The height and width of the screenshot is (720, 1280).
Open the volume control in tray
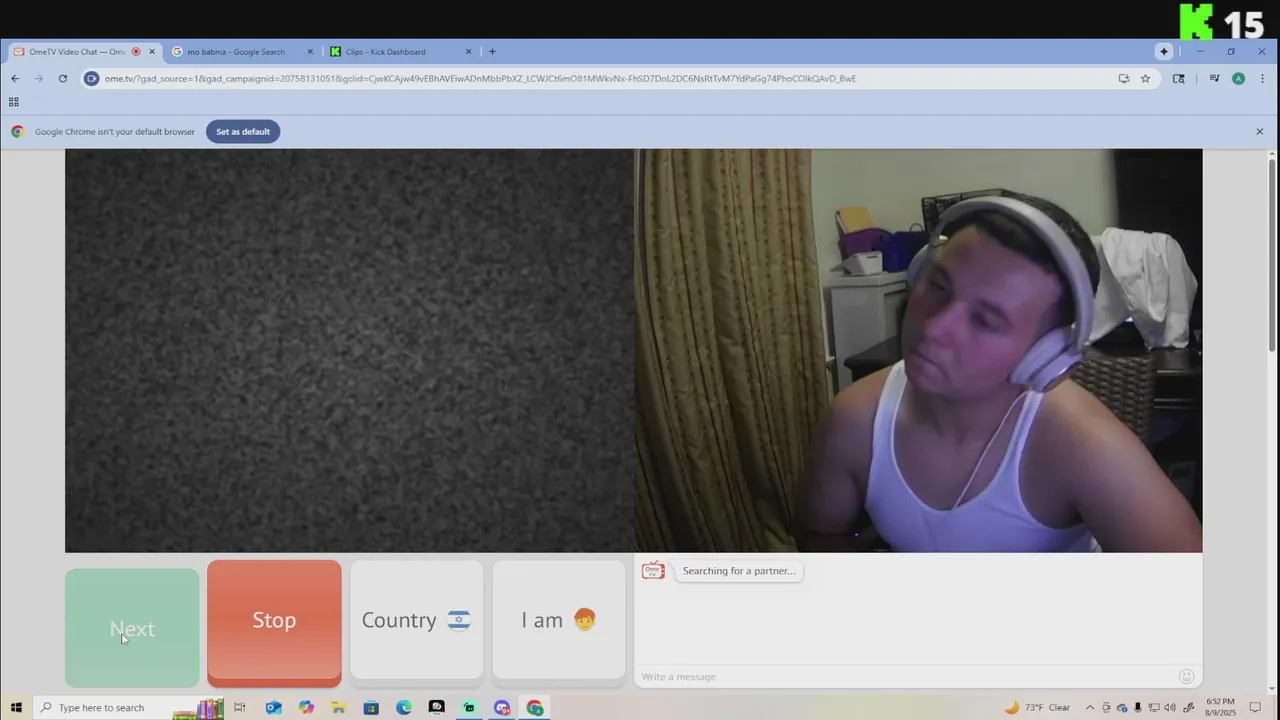click(1170, 708)
